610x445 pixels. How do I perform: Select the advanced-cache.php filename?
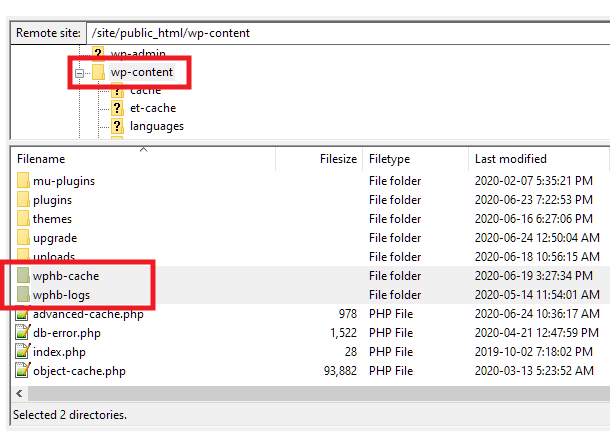(88, 314)
